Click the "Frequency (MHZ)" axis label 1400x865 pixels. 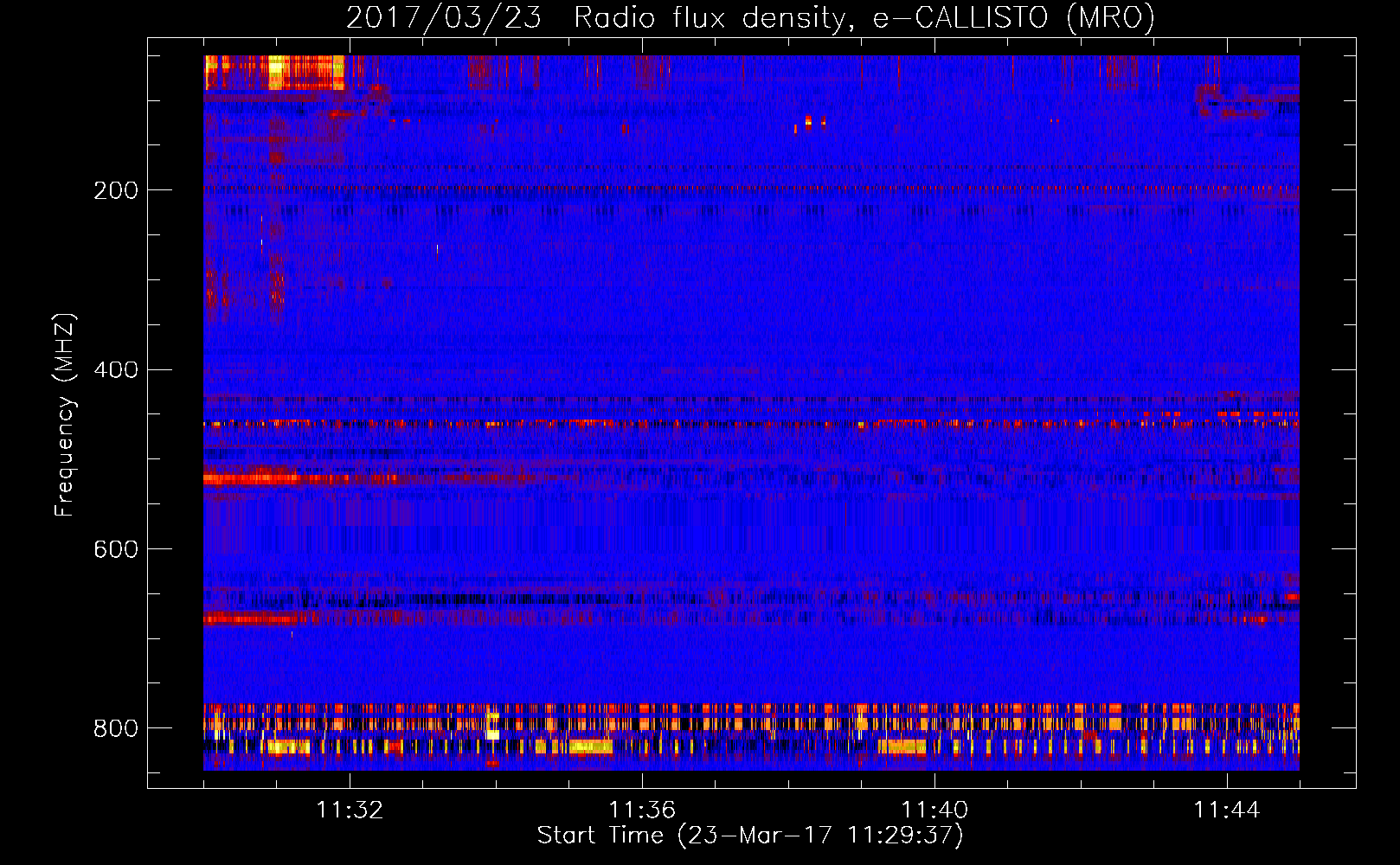coord(64,414)
